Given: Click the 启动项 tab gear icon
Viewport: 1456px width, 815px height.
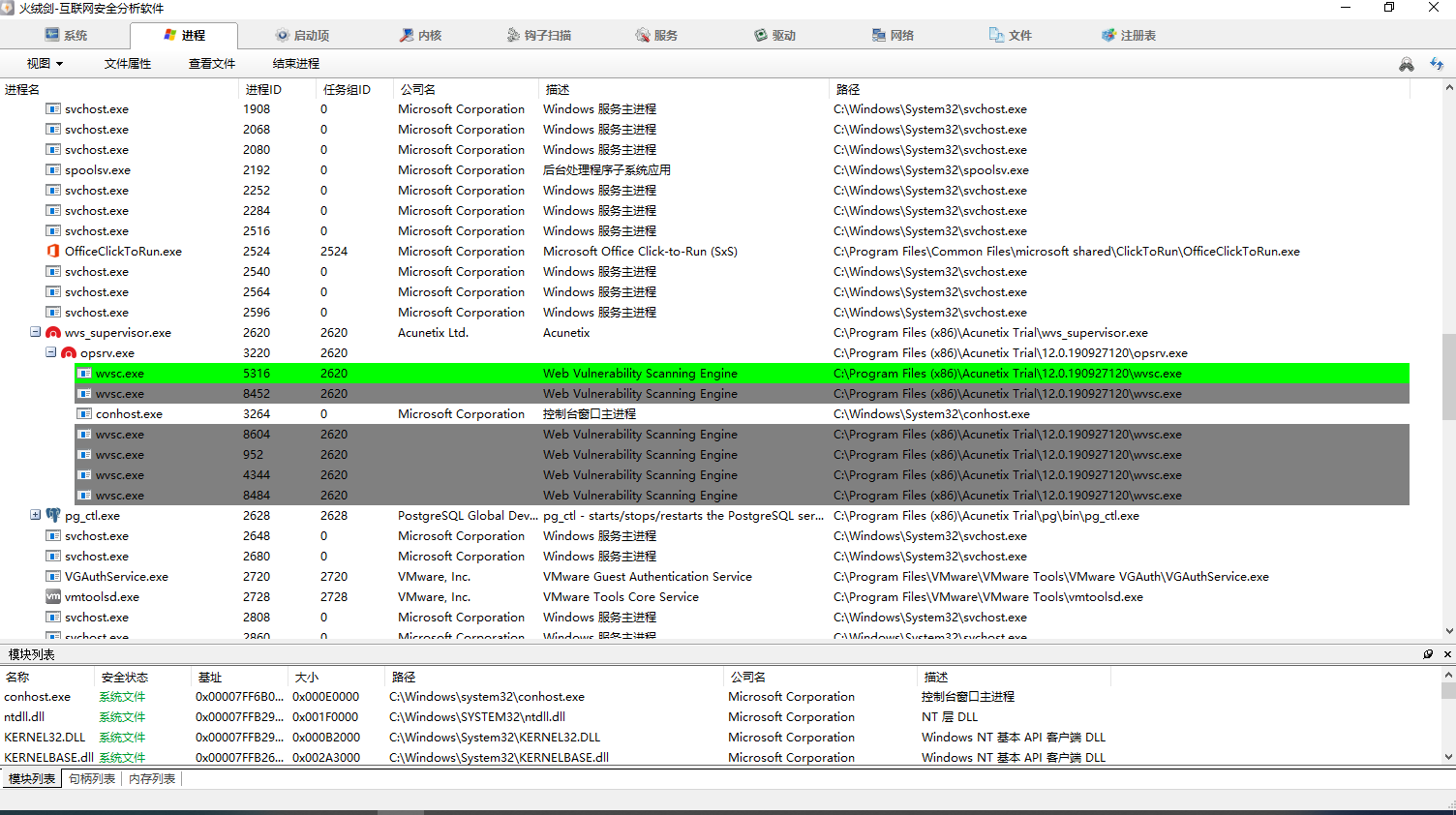Looking at the screenshot, I should [x=283, y=35].
